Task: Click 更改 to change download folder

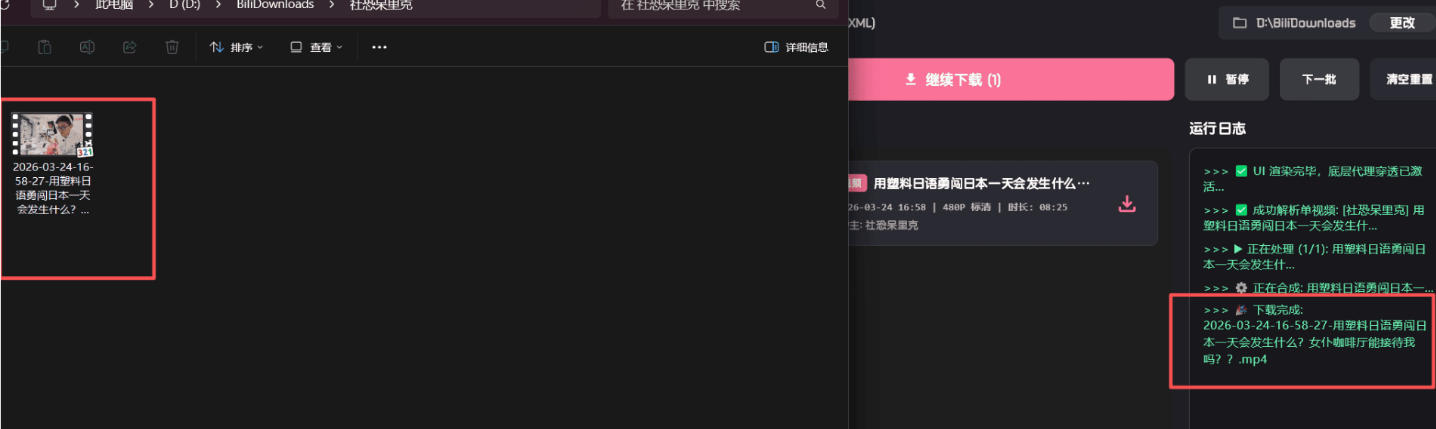Action: pos(1402,23)
